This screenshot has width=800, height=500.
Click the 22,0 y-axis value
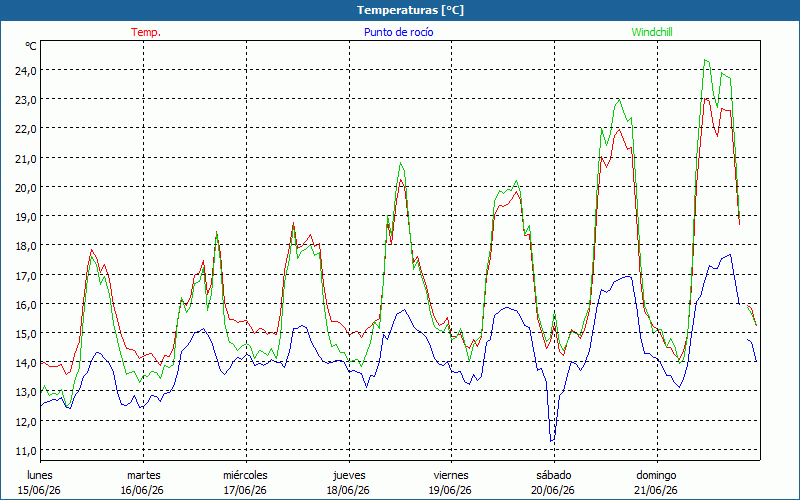[26, 129]
